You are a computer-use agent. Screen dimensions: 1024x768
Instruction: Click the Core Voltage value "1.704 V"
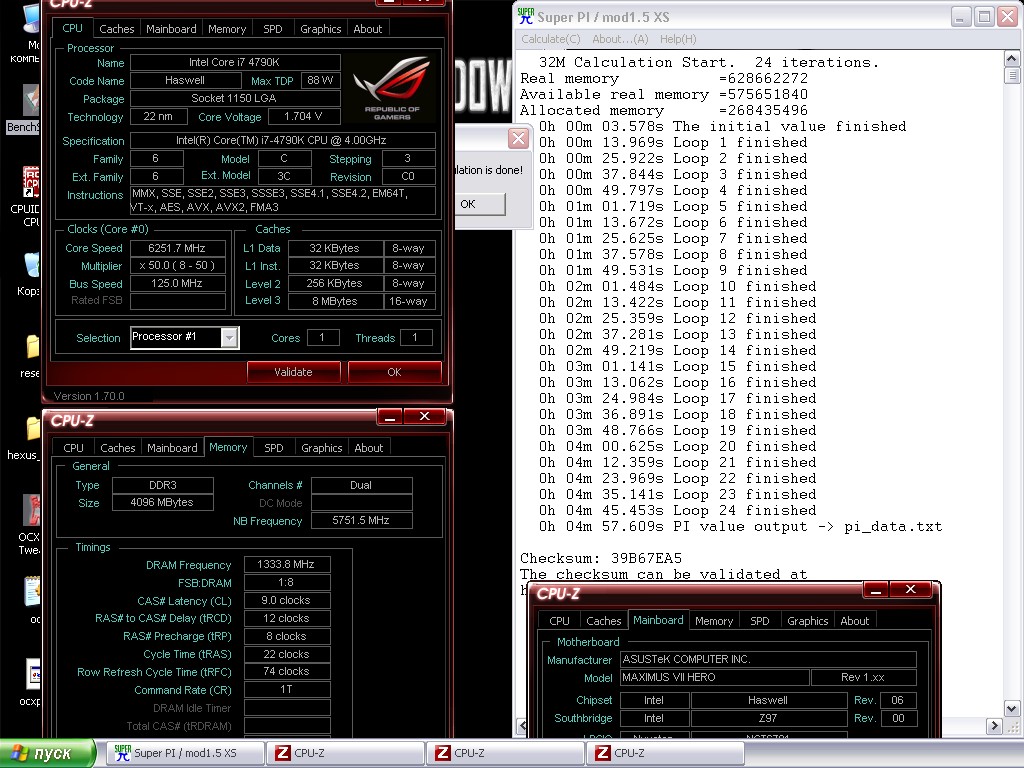pyautogui.click(x=303, y=116)
